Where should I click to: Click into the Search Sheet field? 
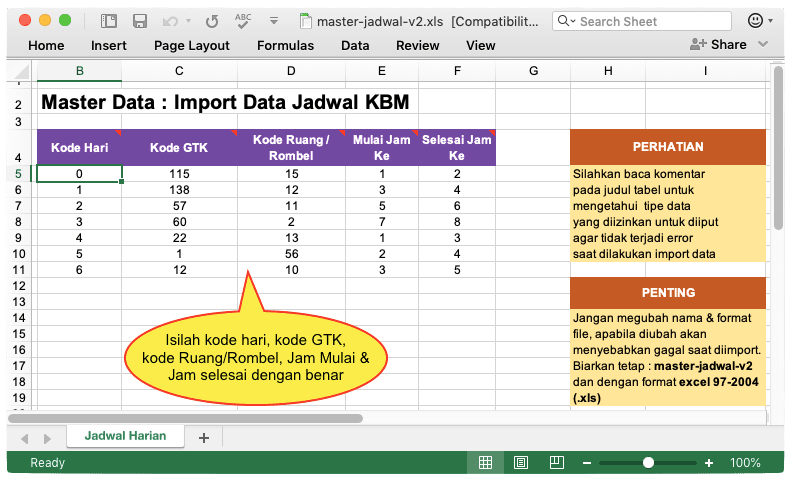pyautogui.click(x=642, y=21)
